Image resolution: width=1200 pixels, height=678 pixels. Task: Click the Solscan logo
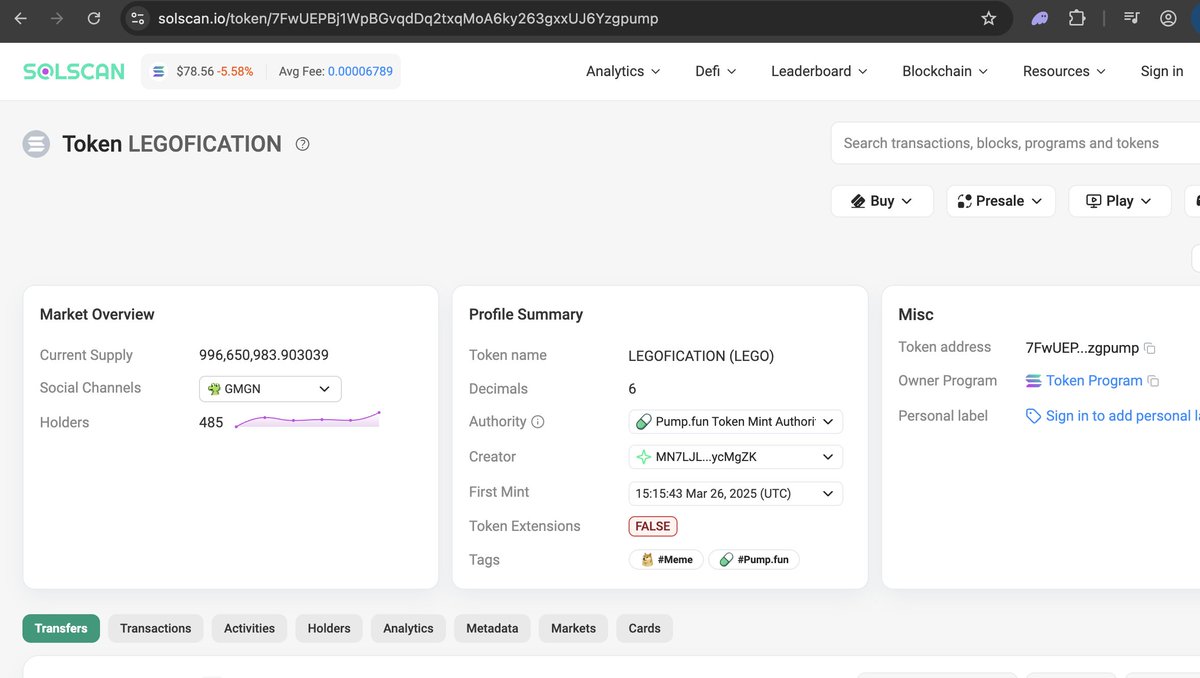tap(74, 71)
